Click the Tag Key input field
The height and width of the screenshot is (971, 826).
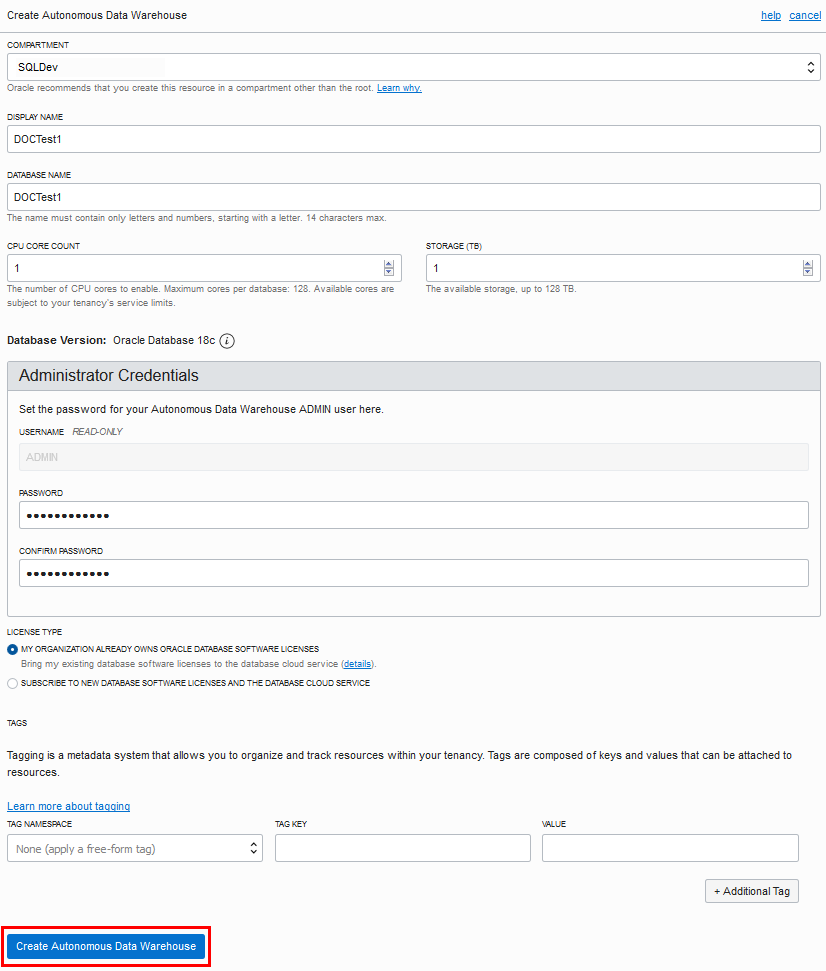click(402, 847)
